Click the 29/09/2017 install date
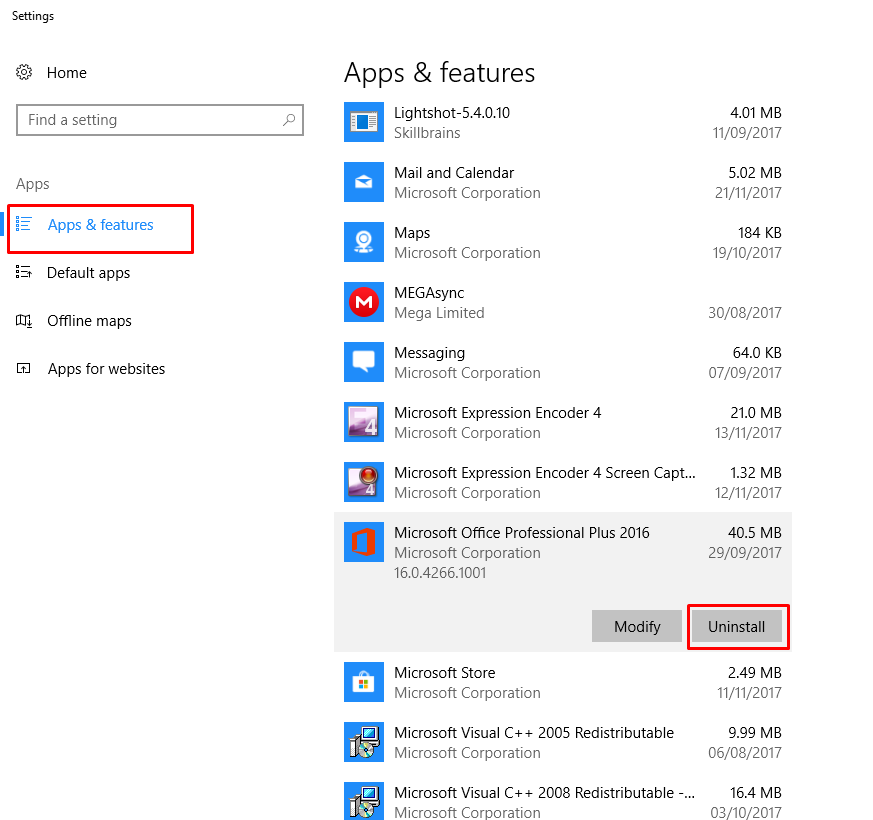The width and height of the screenshot is (873, 820). pos(744,553)
